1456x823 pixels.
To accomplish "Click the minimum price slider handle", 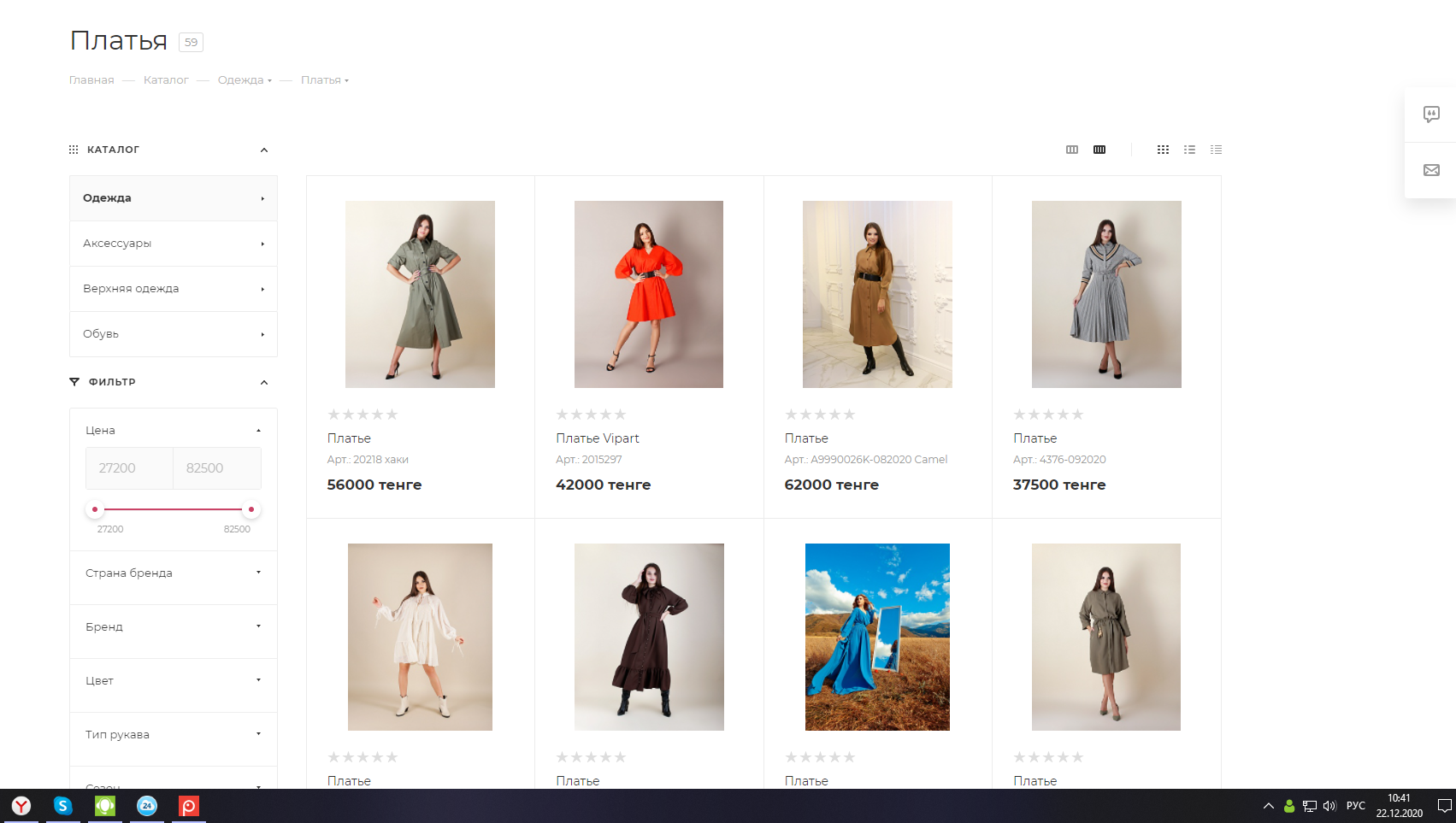I will (x=95, y=509).
